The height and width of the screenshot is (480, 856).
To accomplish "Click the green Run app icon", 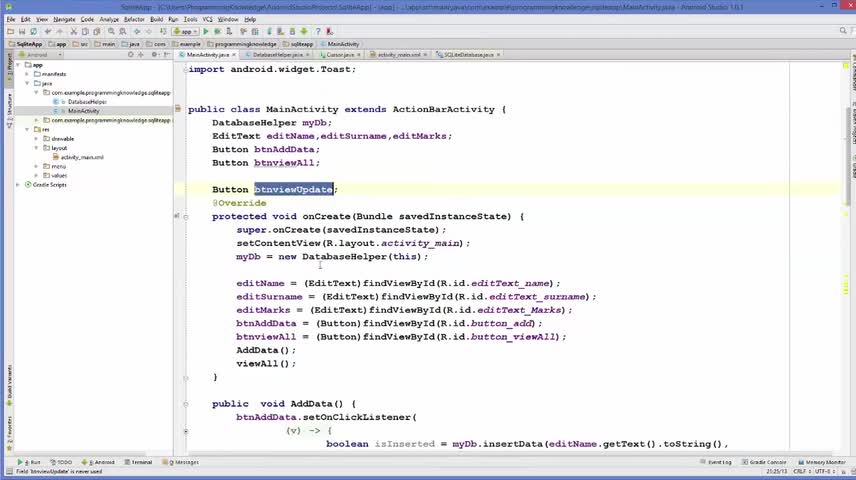I will (x=206, y=32).
